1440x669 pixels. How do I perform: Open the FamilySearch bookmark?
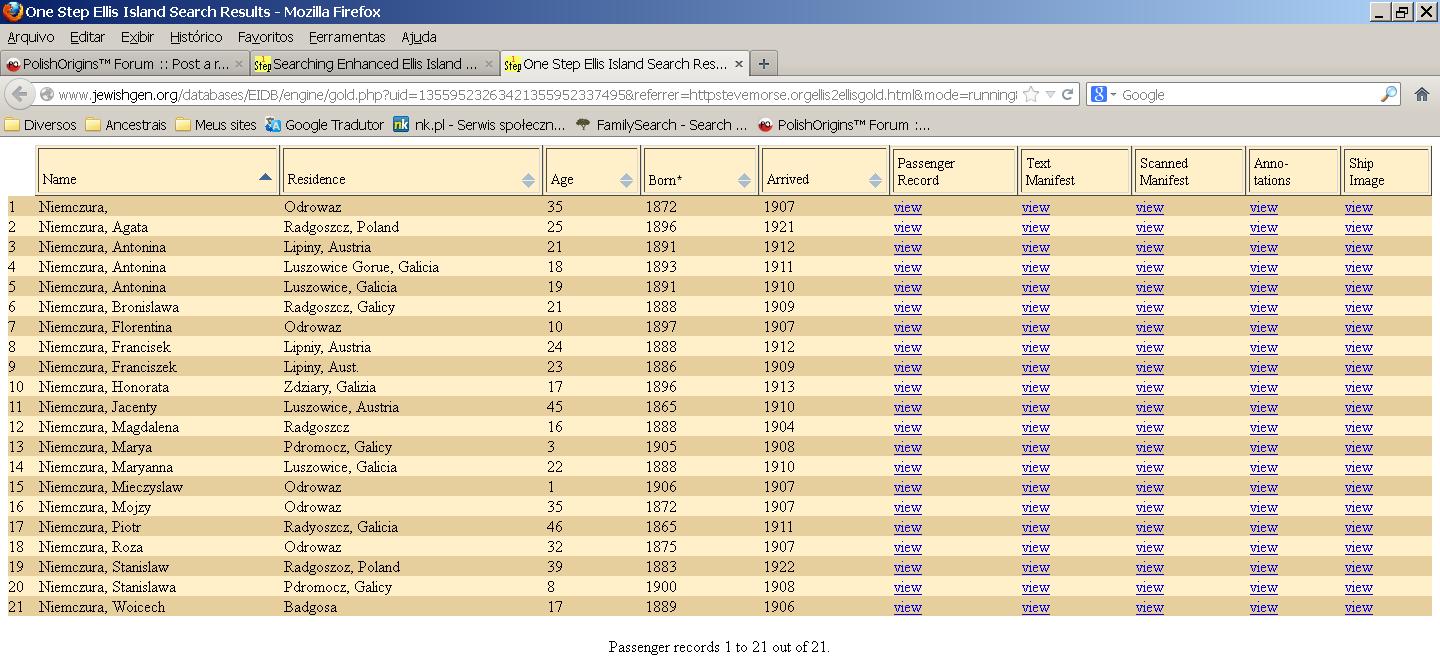pos(661,125)
